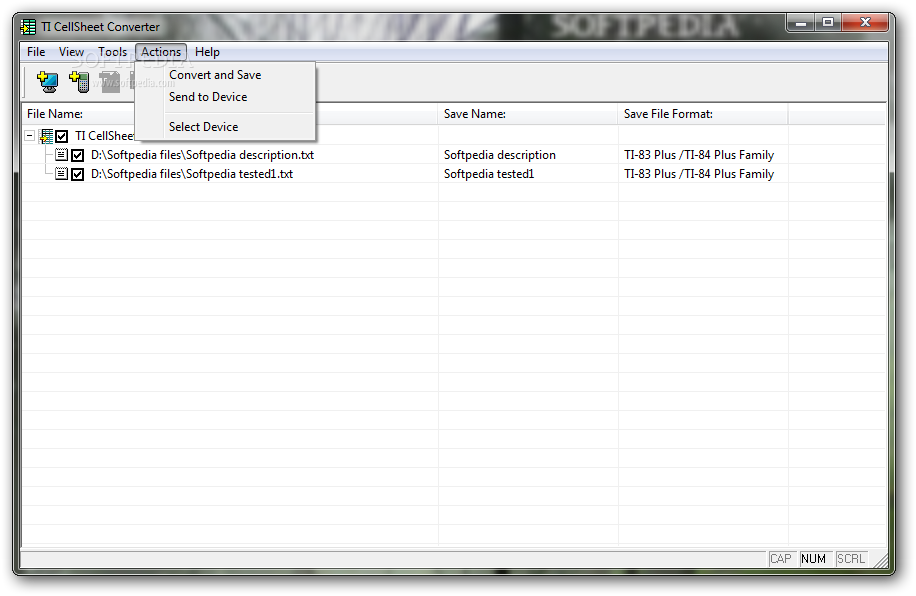Viewport: 916px width, 596px height.
Task: Close the open Actions menu
Action: pyautogui.click(x=161, y=52)
